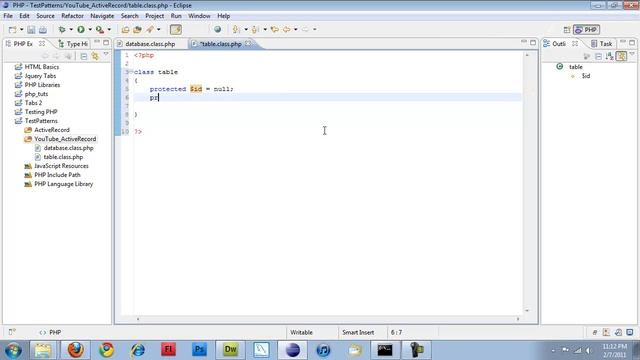The height and width of the screenshot is (360, 640).
Task: Select the PHP perspective button
Action: point(586,30)
